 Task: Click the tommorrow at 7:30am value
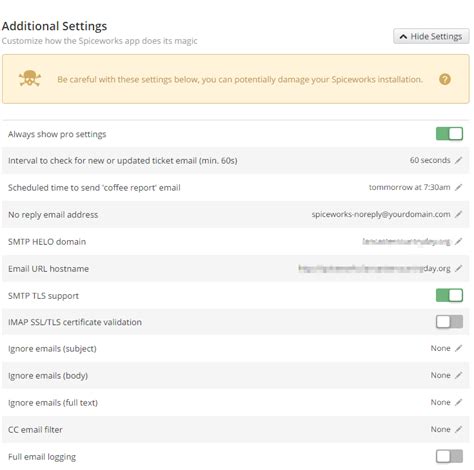(x=410, y=187)
